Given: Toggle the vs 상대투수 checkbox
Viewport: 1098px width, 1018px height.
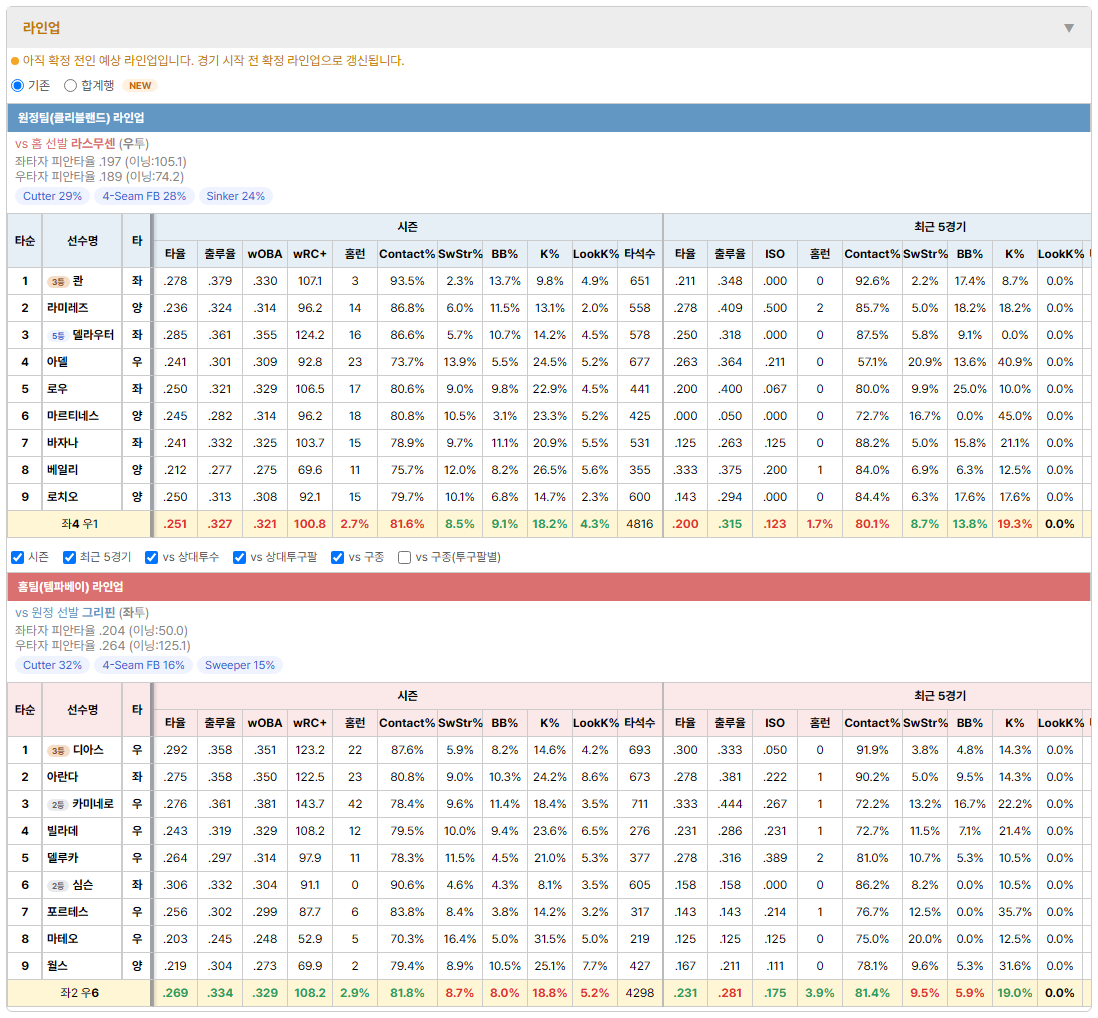Looking at the screenshot, I should pyautogui.click(x=151, y=557).
